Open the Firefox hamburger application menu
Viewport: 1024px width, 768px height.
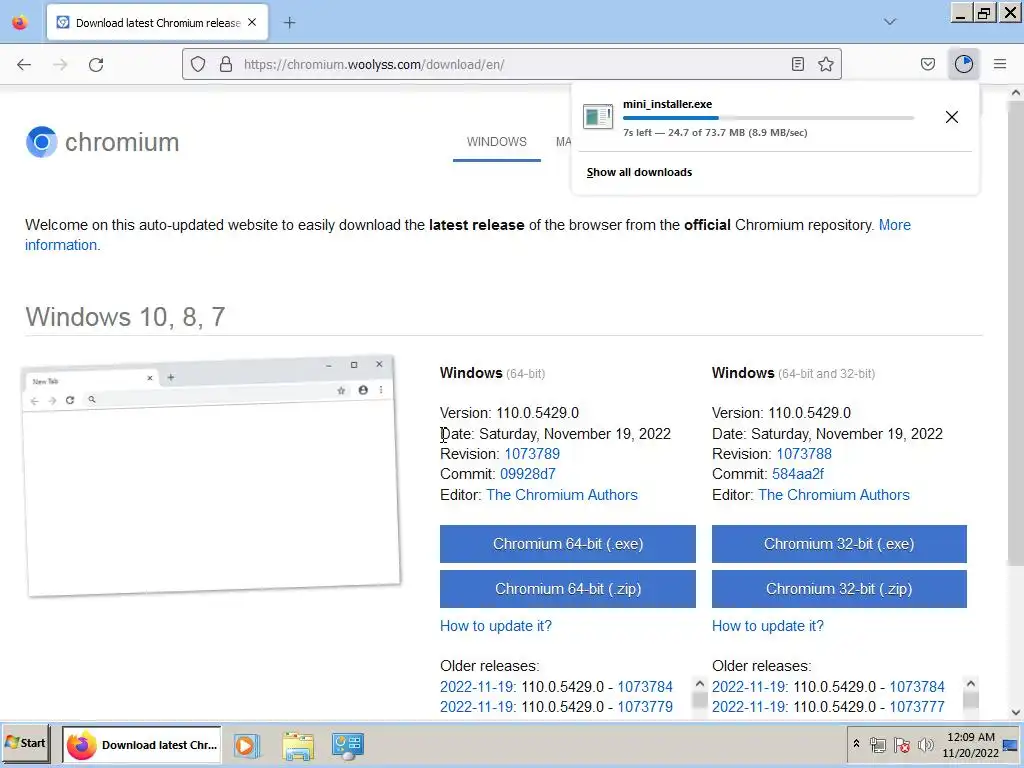point(1000,64)
